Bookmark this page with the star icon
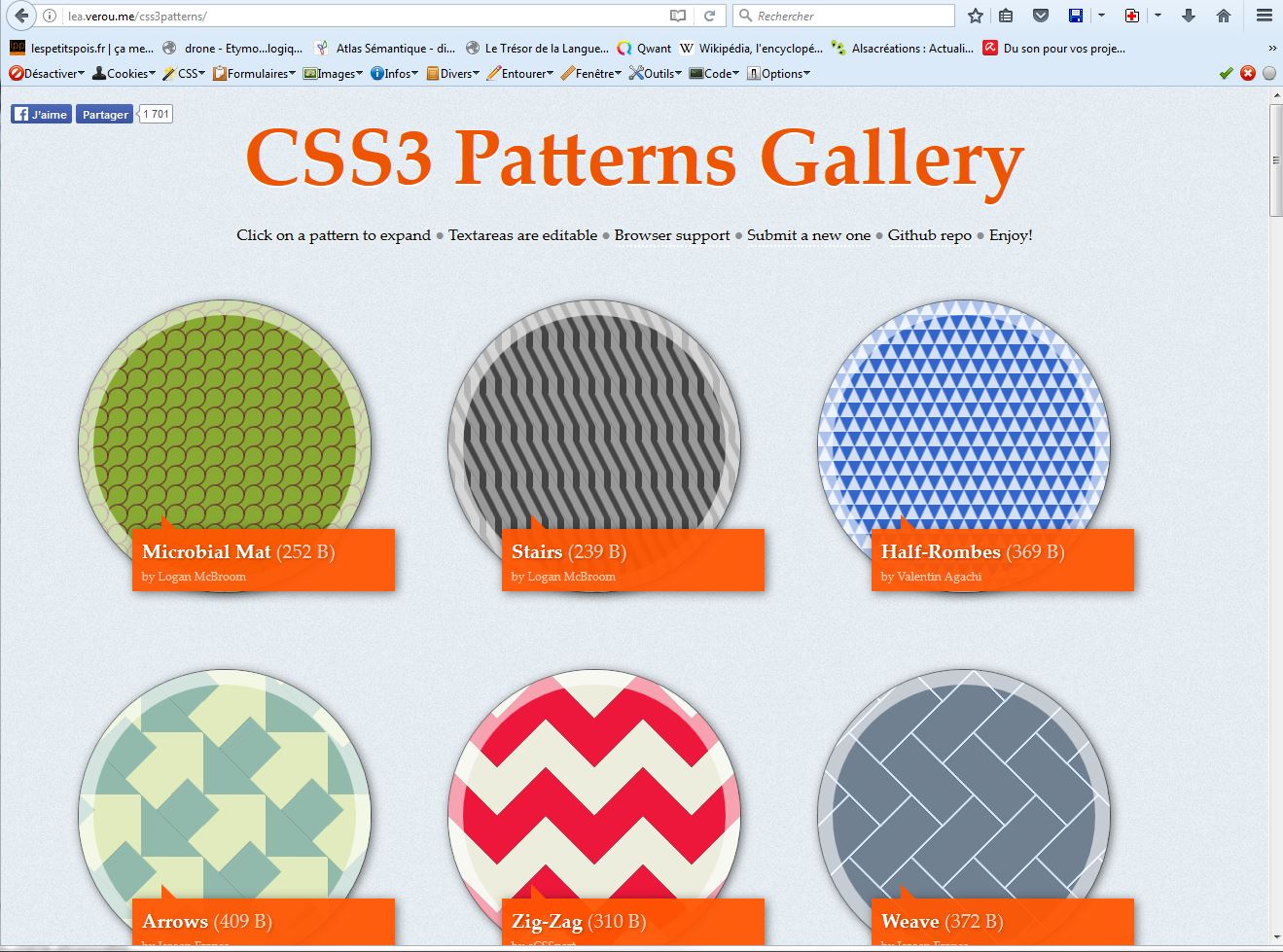Screen dimensions: 1283x952 [x=976, y=16]
